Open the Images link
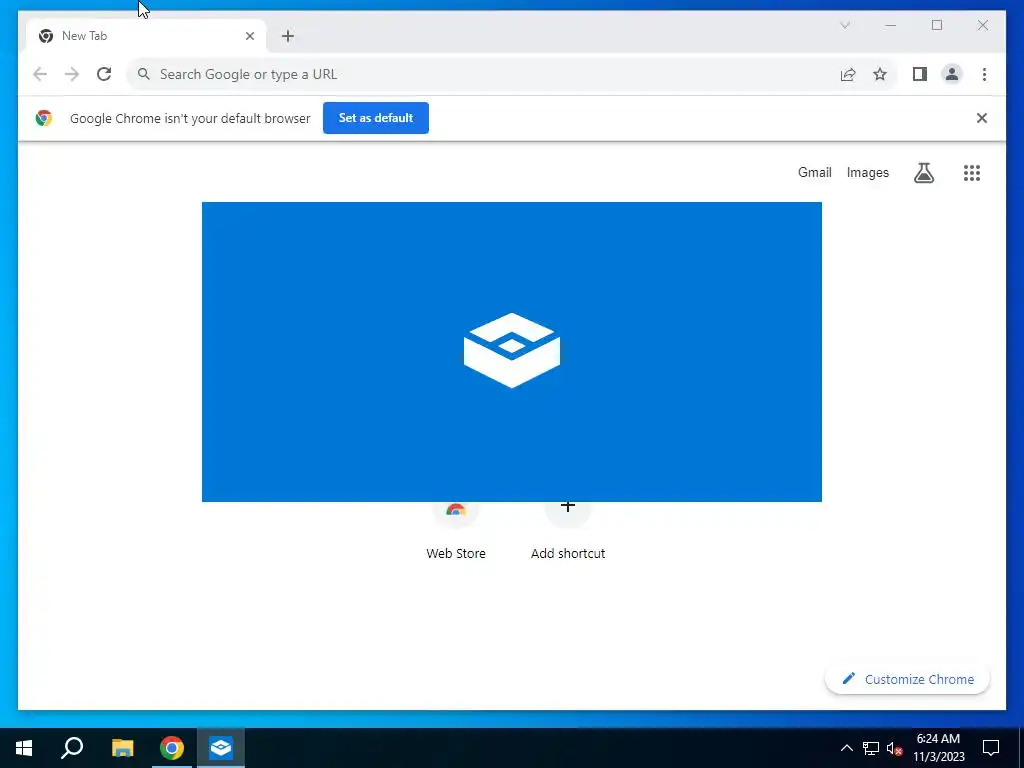Screen dimensions: 1024x768 click(867, 172)
